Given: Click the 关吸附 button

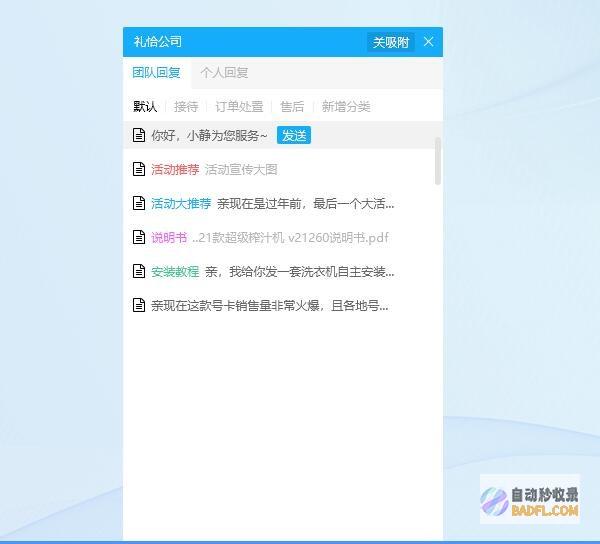Looking at the screenshot, I should click(x=391, y=42).
